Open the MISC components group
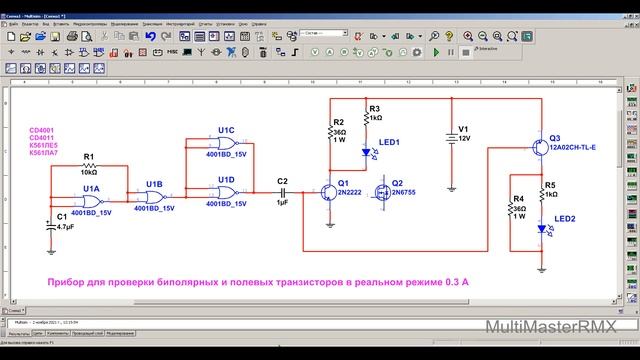640x360 pixels. click(x=172, y=52)
